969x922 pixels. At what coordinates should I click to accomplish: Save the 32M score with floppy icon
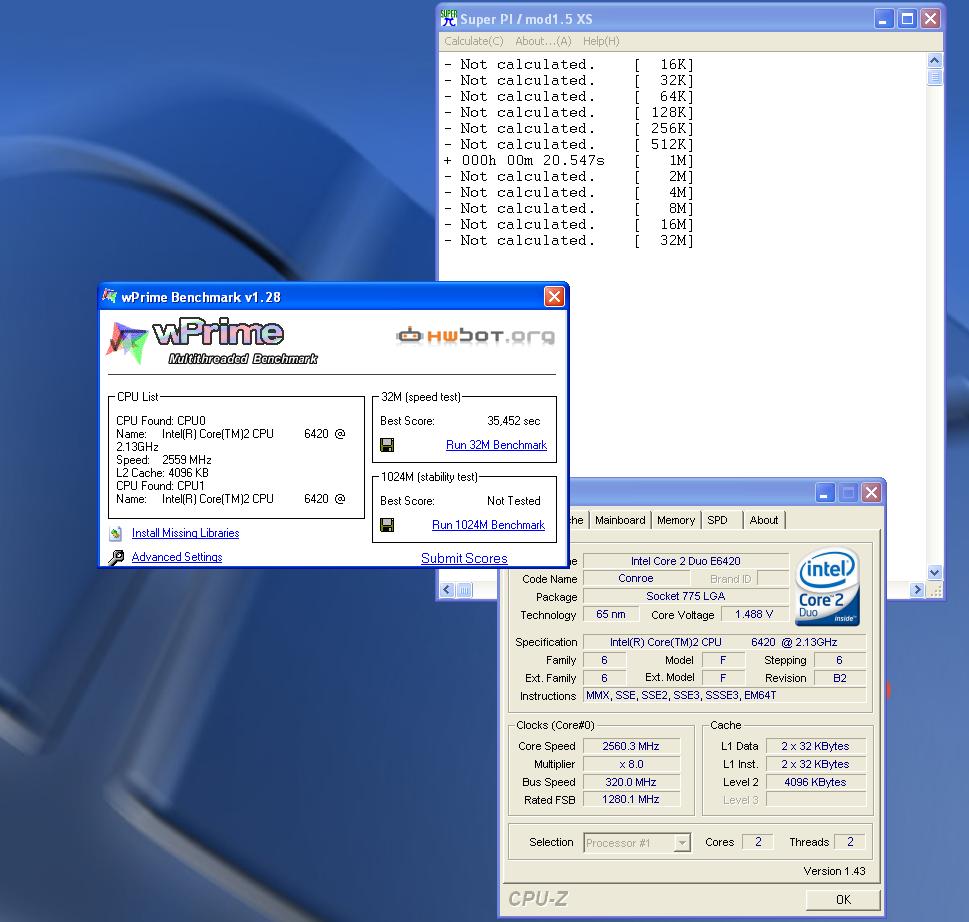point(387,445)
